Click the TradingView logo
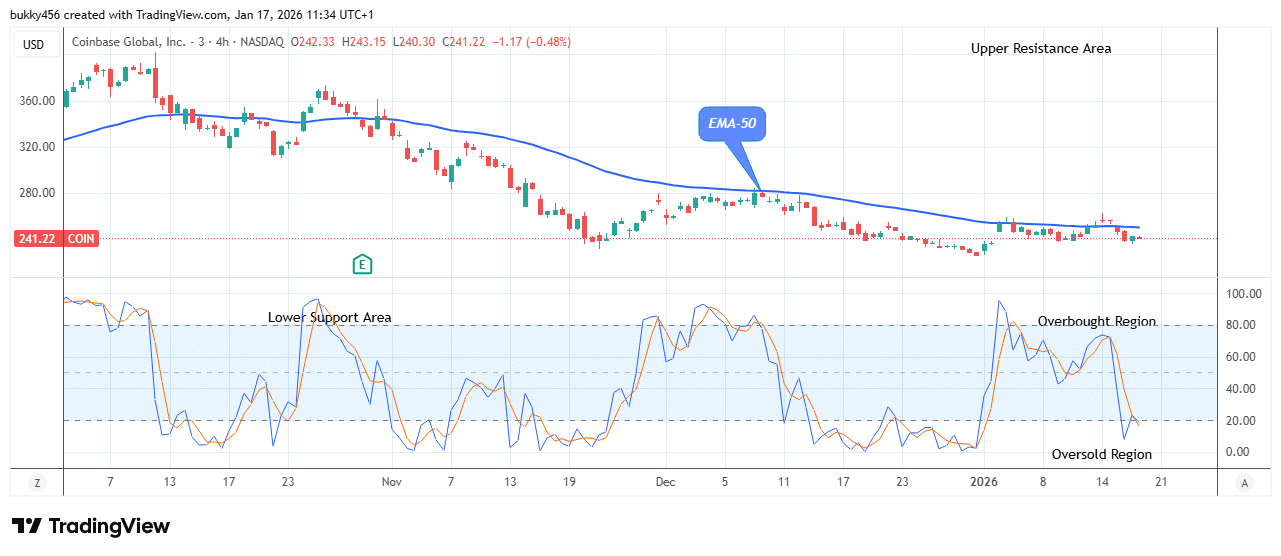This screenshot has width=1281, height=556. point(91,526)
